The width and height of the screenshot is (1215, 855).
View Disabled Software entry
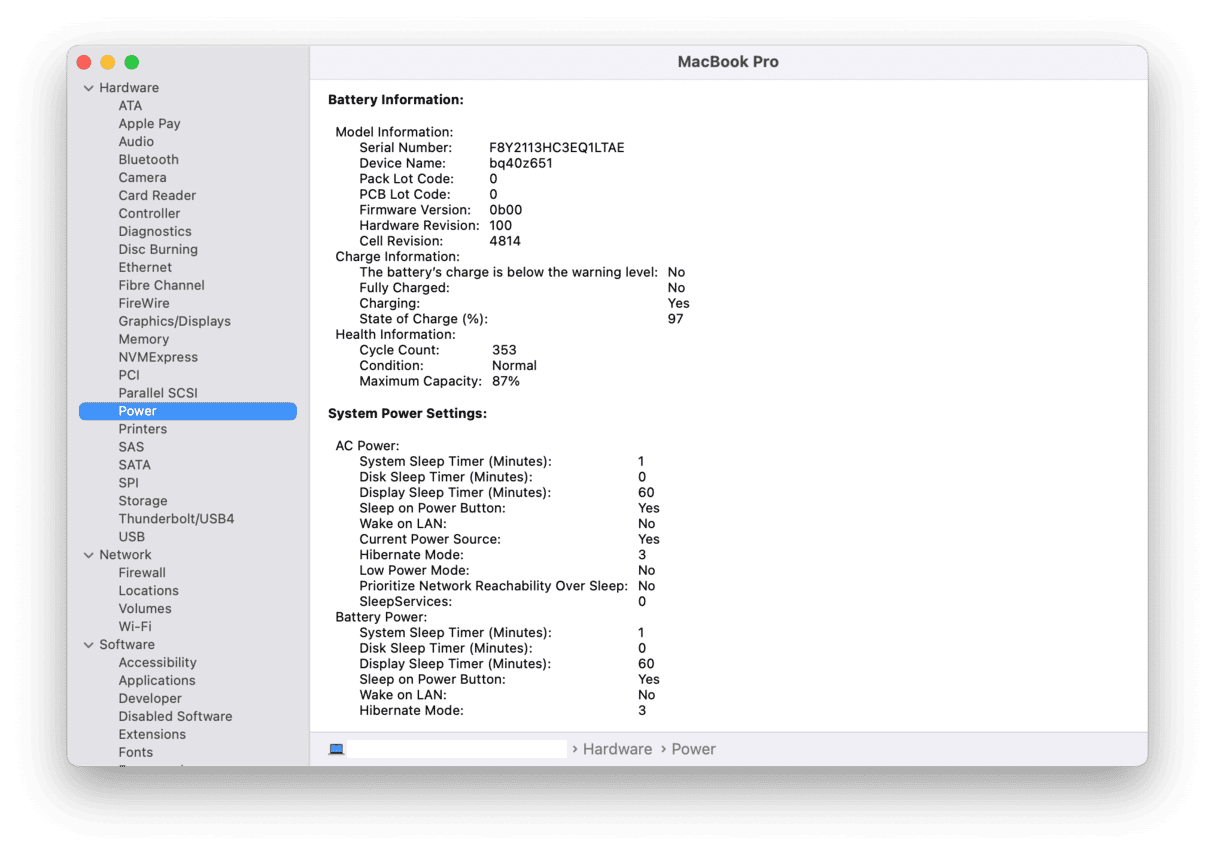[175, 718]
